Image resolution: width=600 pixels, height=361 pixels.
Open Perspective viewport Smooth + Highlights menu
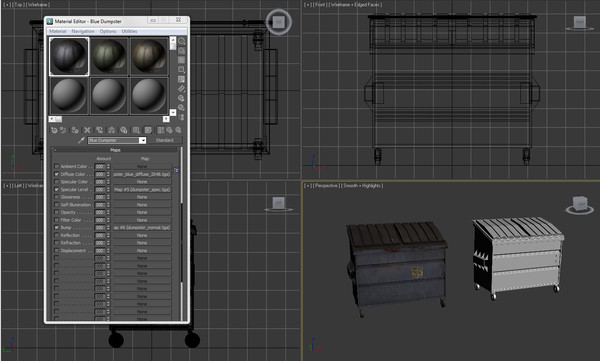click(x=362, y=186)
